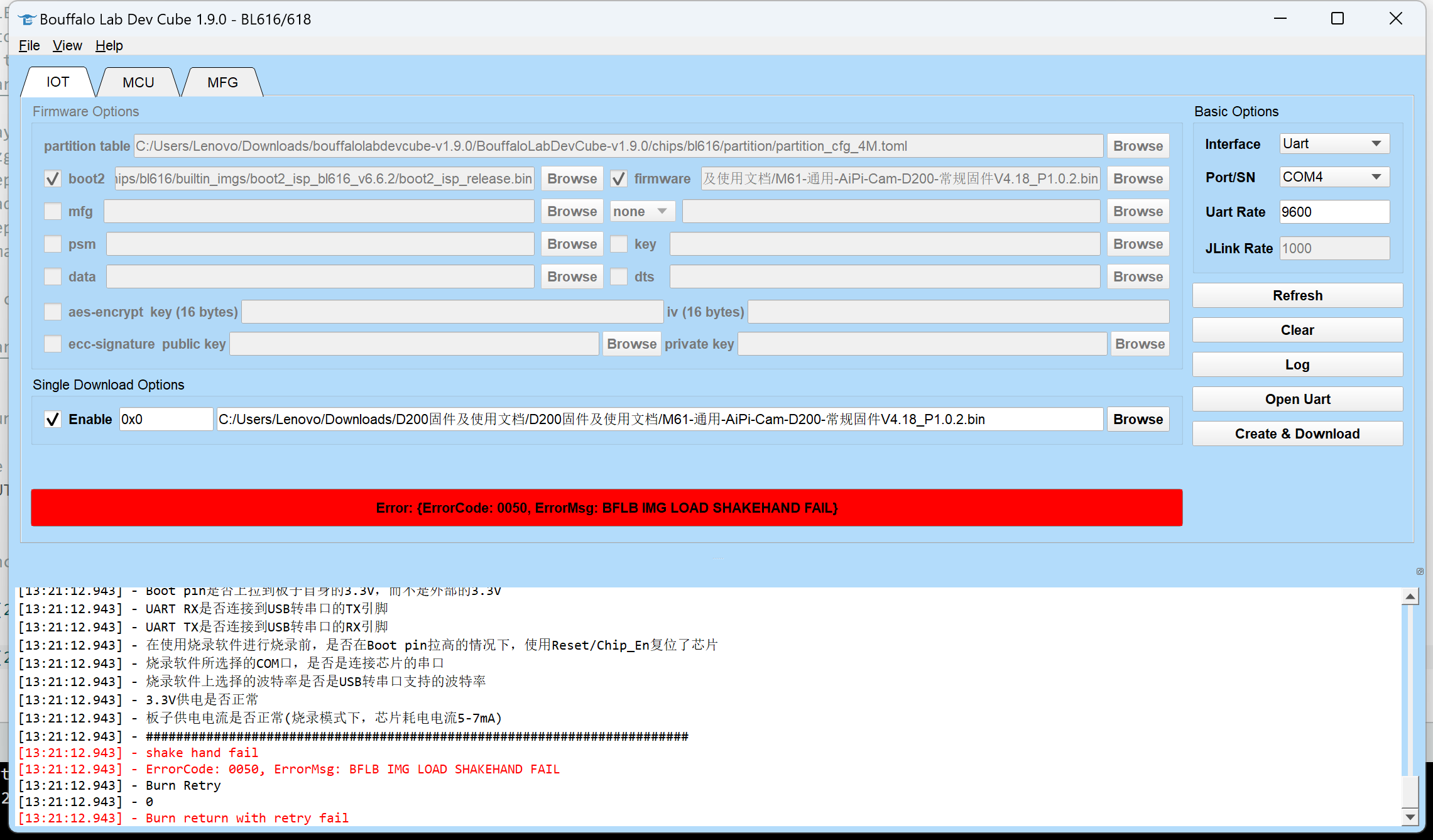Viewport: 1433px width, 840px height.
Task: Click the Open Uart button
Action: click(x=1297, y=400)
